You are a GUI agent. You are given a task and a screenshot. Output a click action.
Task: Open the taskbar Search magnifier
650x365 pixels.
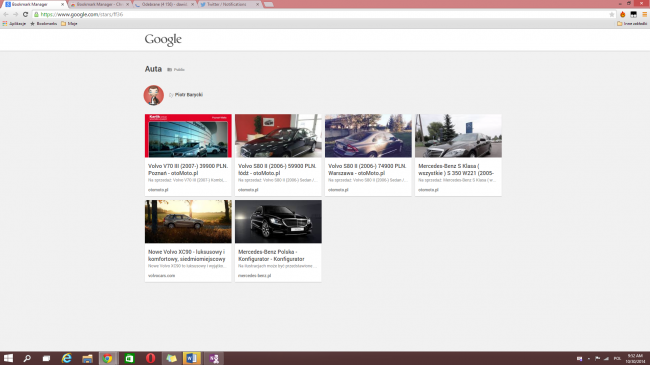click(27, 358)
